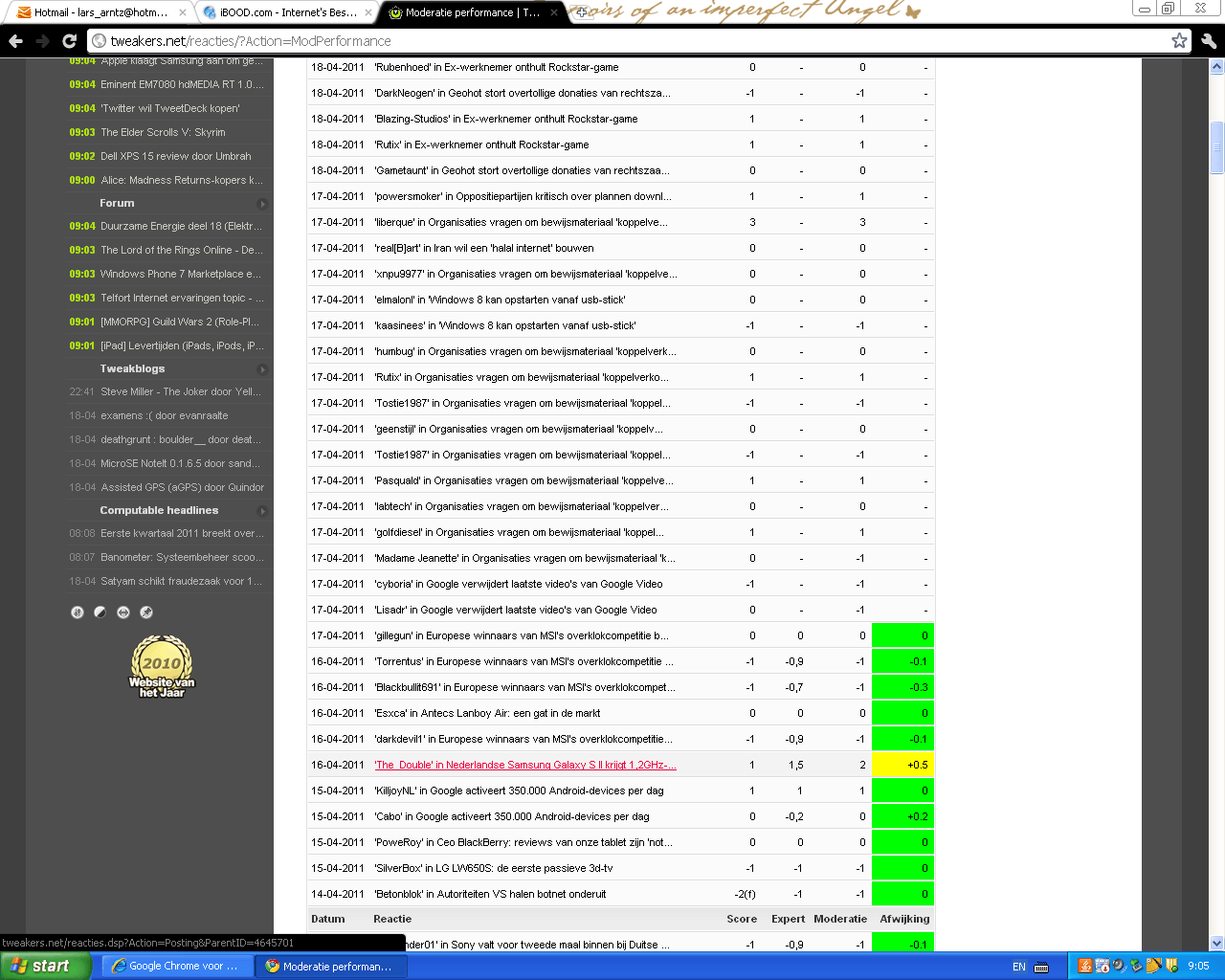Open 'Alice: Madness Returns-kopers' news item
The width and height of the screenshot is (1225, 980).
click(182, 181)
